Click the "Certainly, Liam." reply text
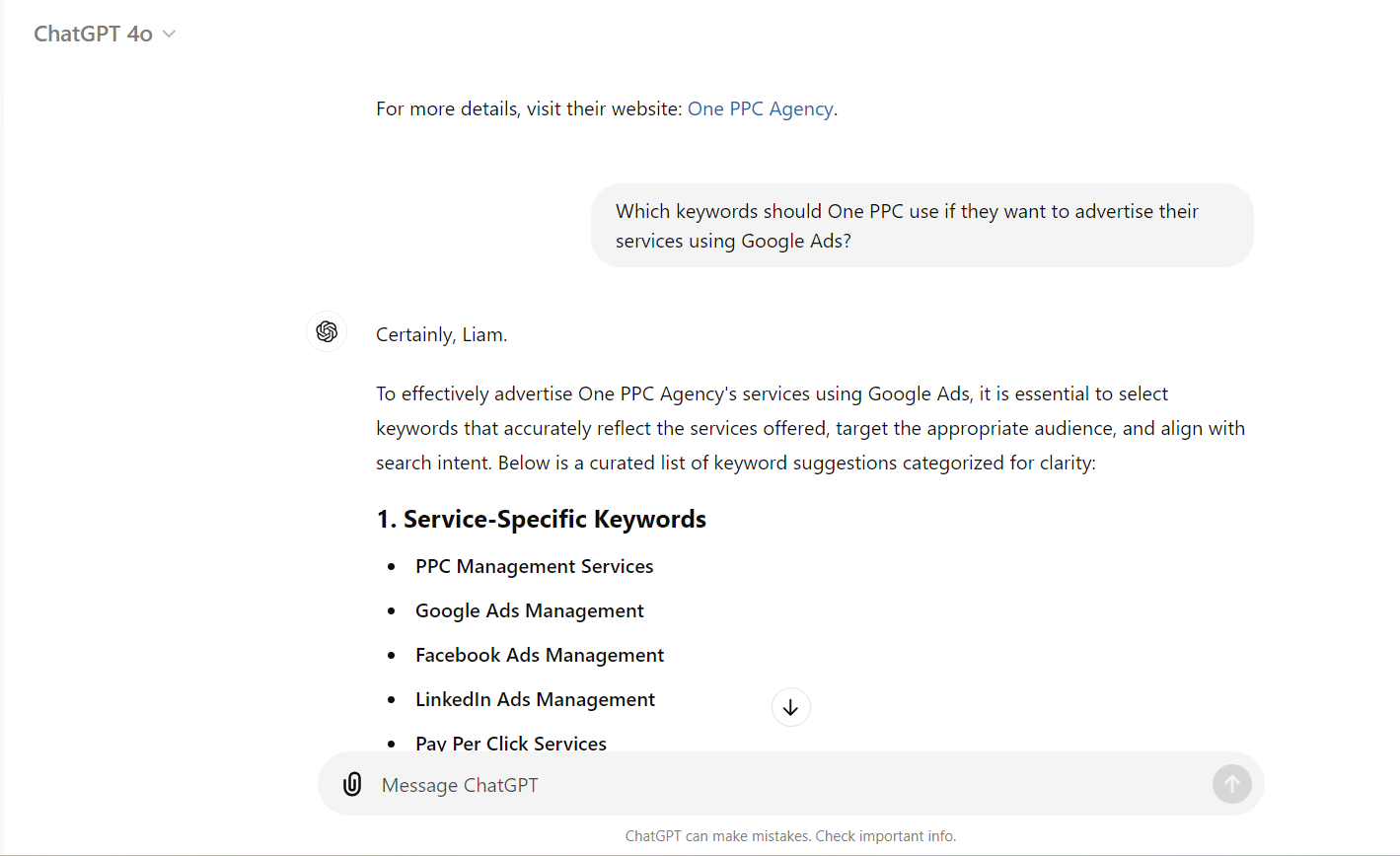The image size is (1400, 856). (x=441, y=334)
